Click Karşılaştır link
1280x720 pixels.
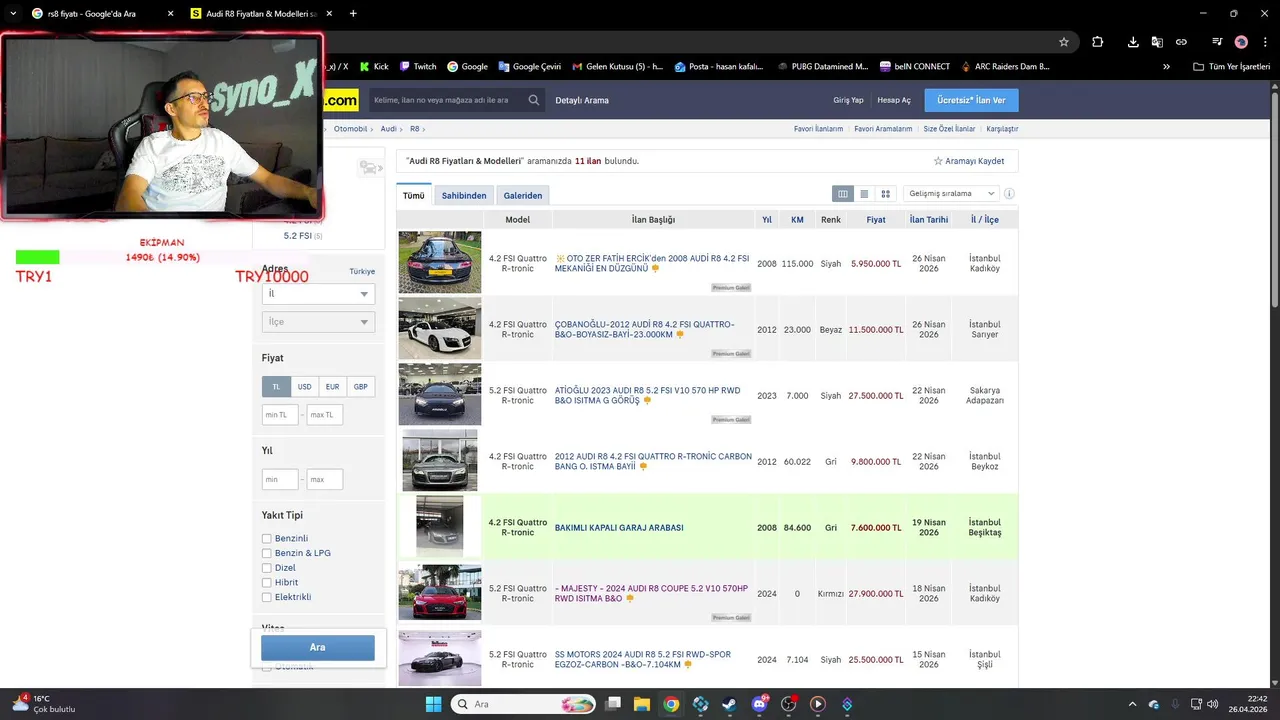click(x=1002, y=129)
